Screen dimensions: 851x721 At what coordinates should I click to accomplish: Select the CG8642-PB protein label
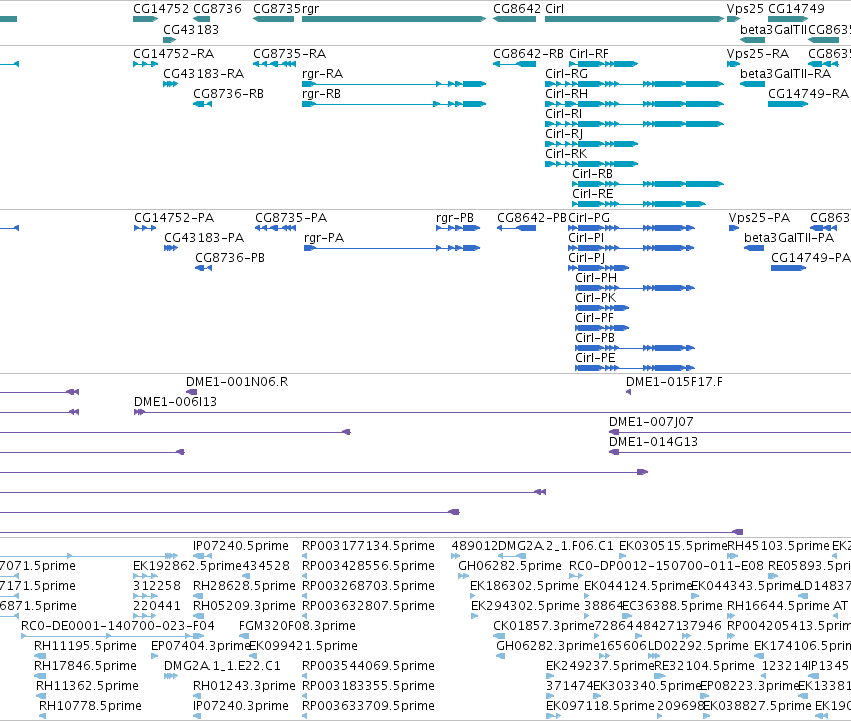click(x=532, y=218)
